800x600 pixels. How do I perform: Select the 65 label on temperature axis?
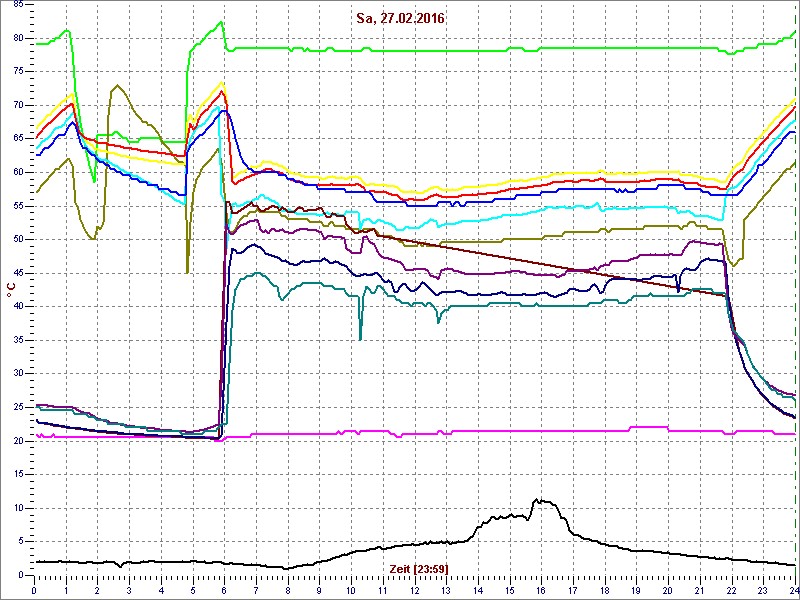pos(17,139)
